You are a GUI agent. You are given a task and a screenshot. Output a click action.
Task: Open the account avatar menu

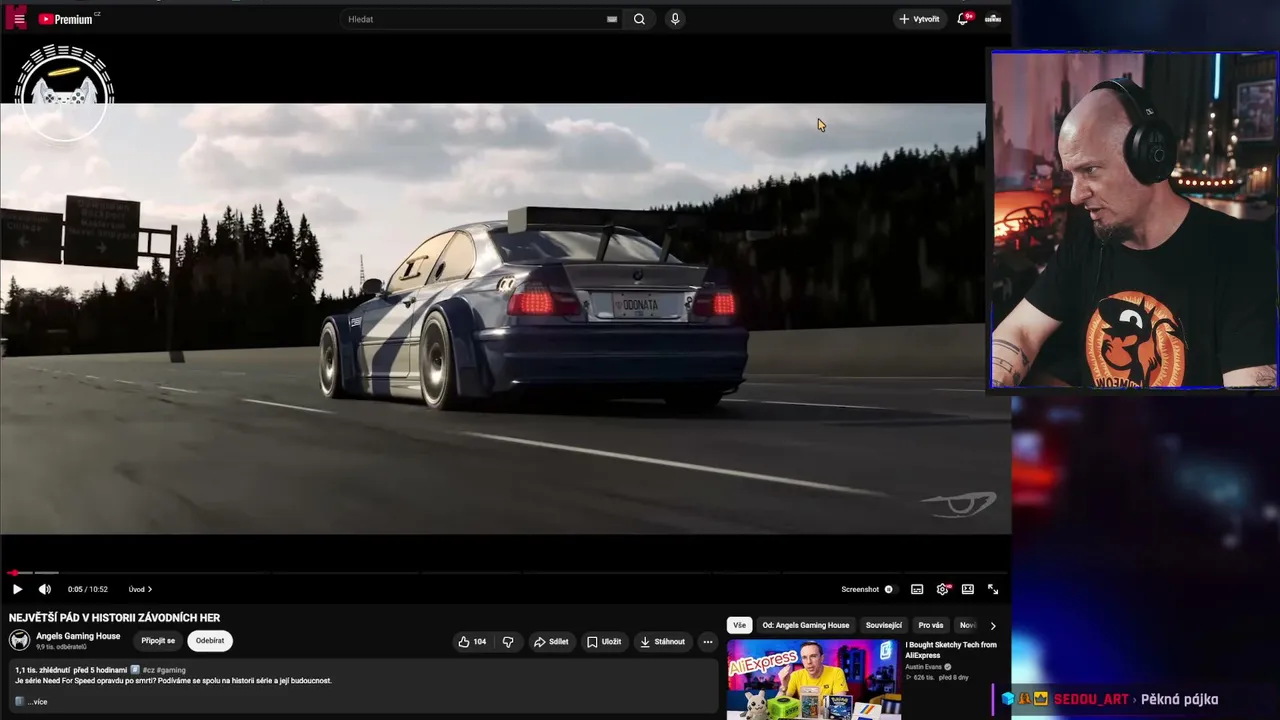coord(993,19)
